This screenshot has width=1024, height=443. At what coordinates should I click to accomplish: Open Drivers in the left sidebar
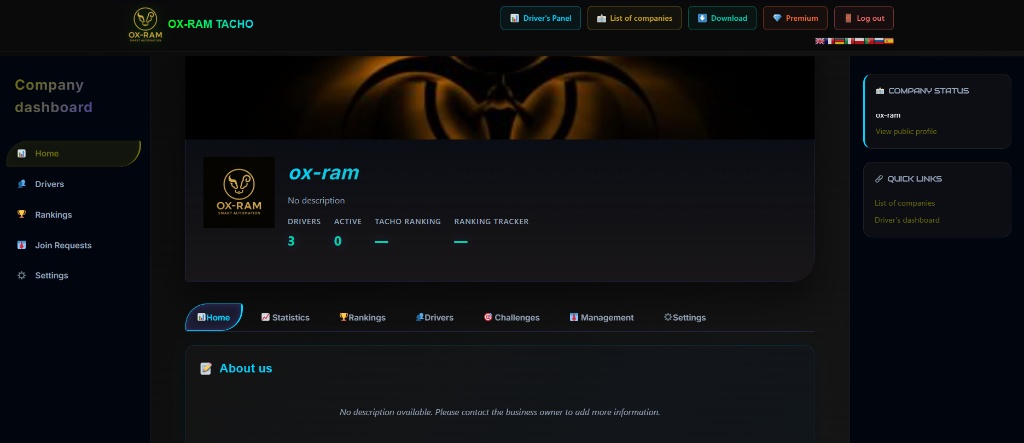(x=73, y=184)
